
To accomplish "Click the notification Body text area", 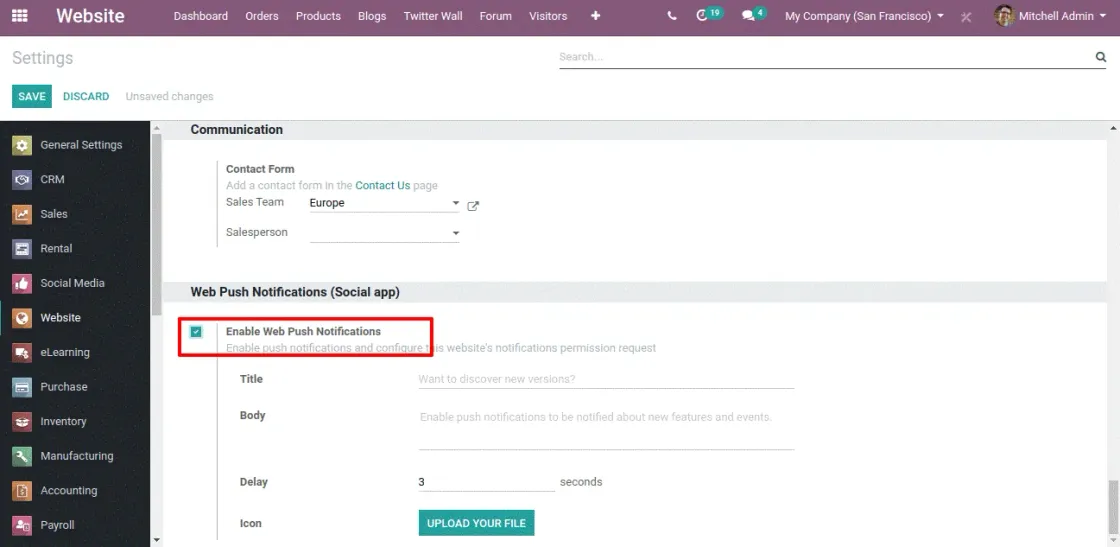I will coord(606,428).
